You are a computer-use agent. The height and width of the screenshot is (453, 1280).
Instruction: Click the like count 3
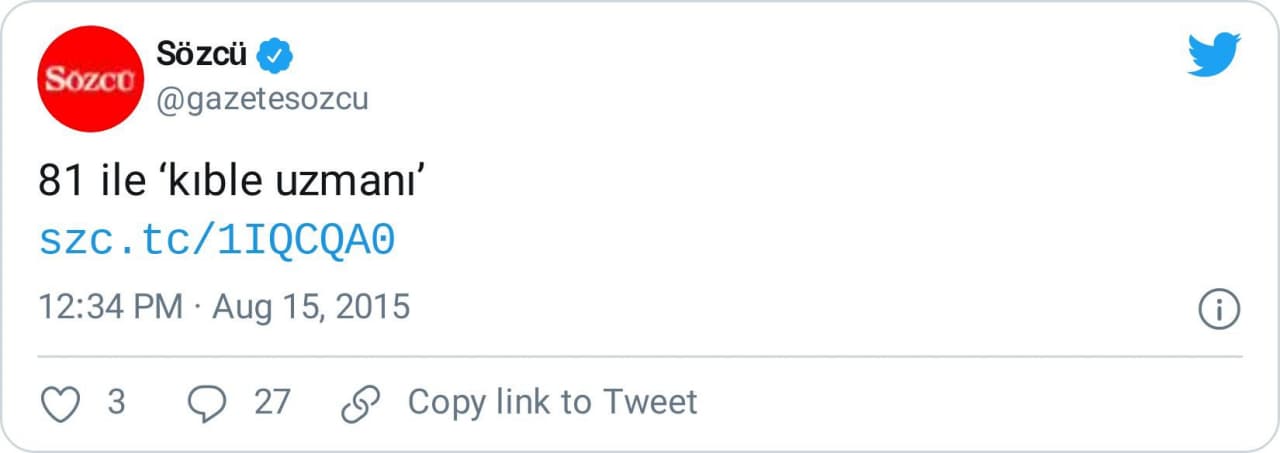click(116, 402)
